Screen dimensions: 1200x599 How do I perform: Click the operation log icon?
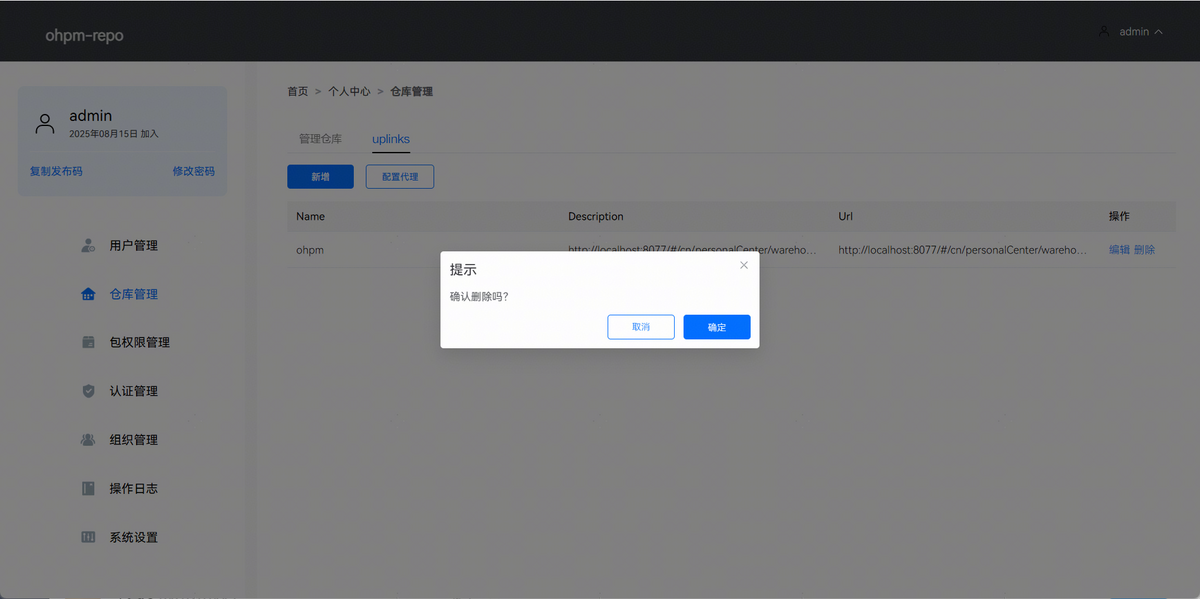[88, 489]
